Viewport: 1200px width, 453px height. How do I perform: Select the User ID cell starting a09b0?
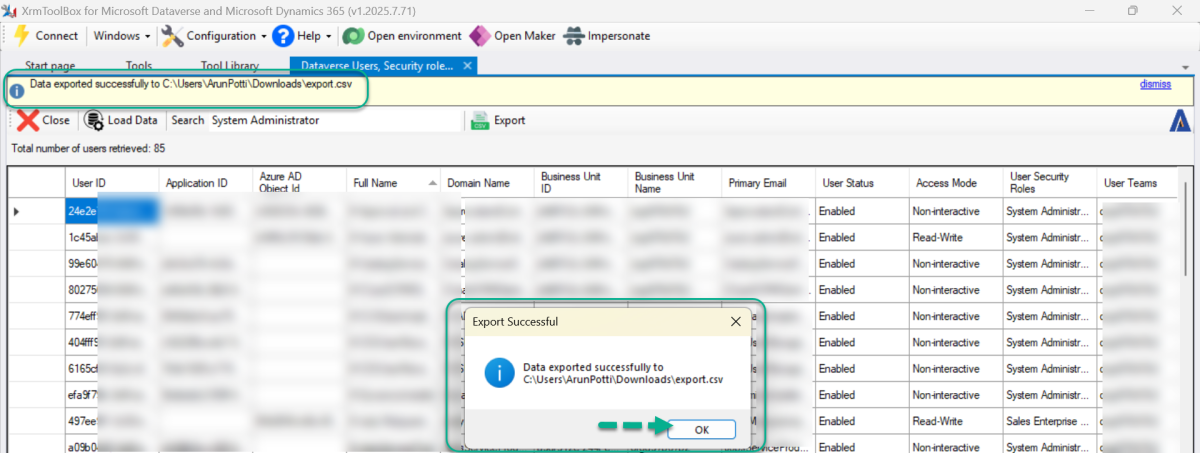click(112, 444)
